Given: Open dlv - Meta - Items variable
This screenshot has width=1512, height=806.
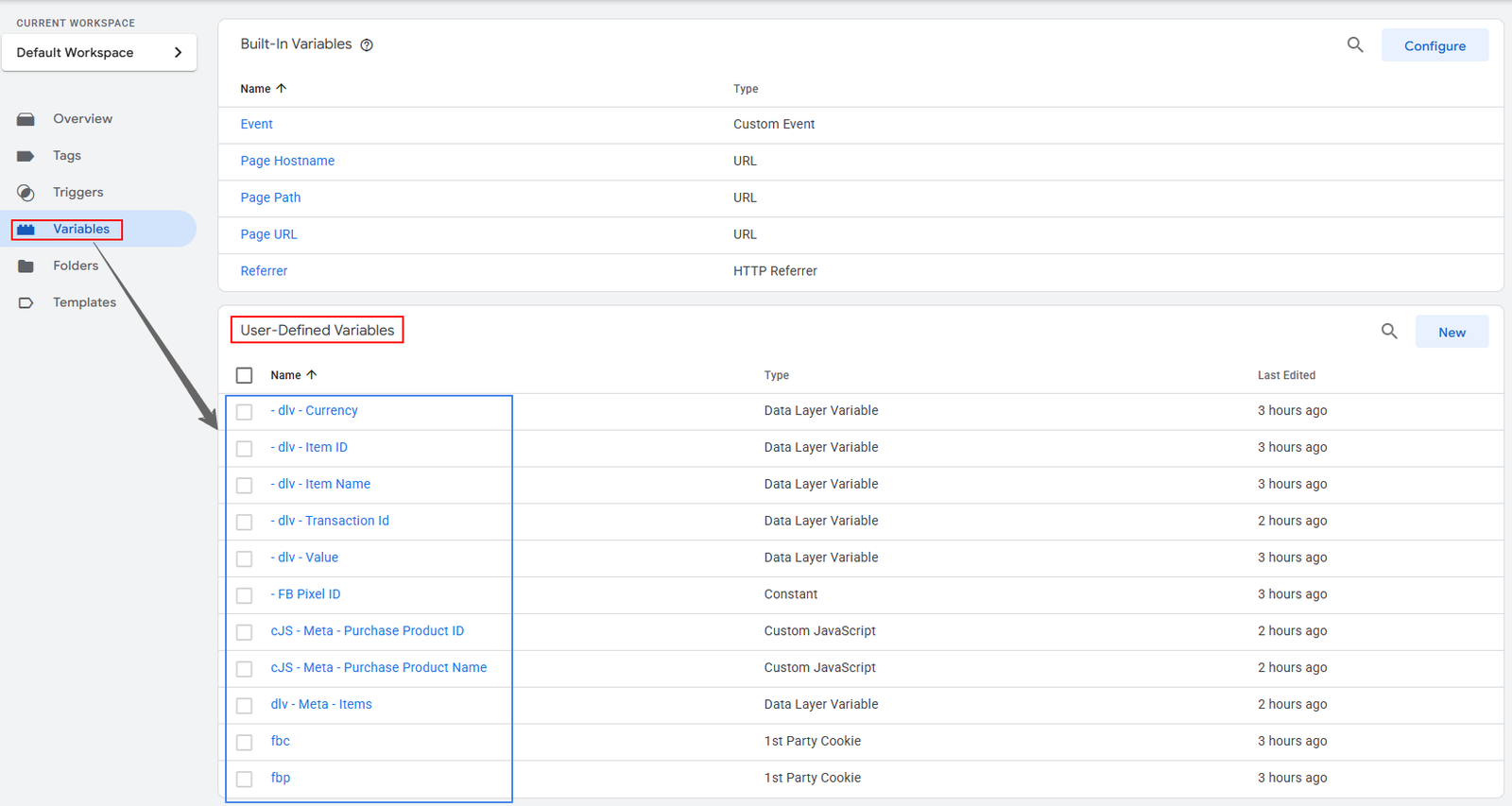Looking at the screenshot, I should click(321, 705).
